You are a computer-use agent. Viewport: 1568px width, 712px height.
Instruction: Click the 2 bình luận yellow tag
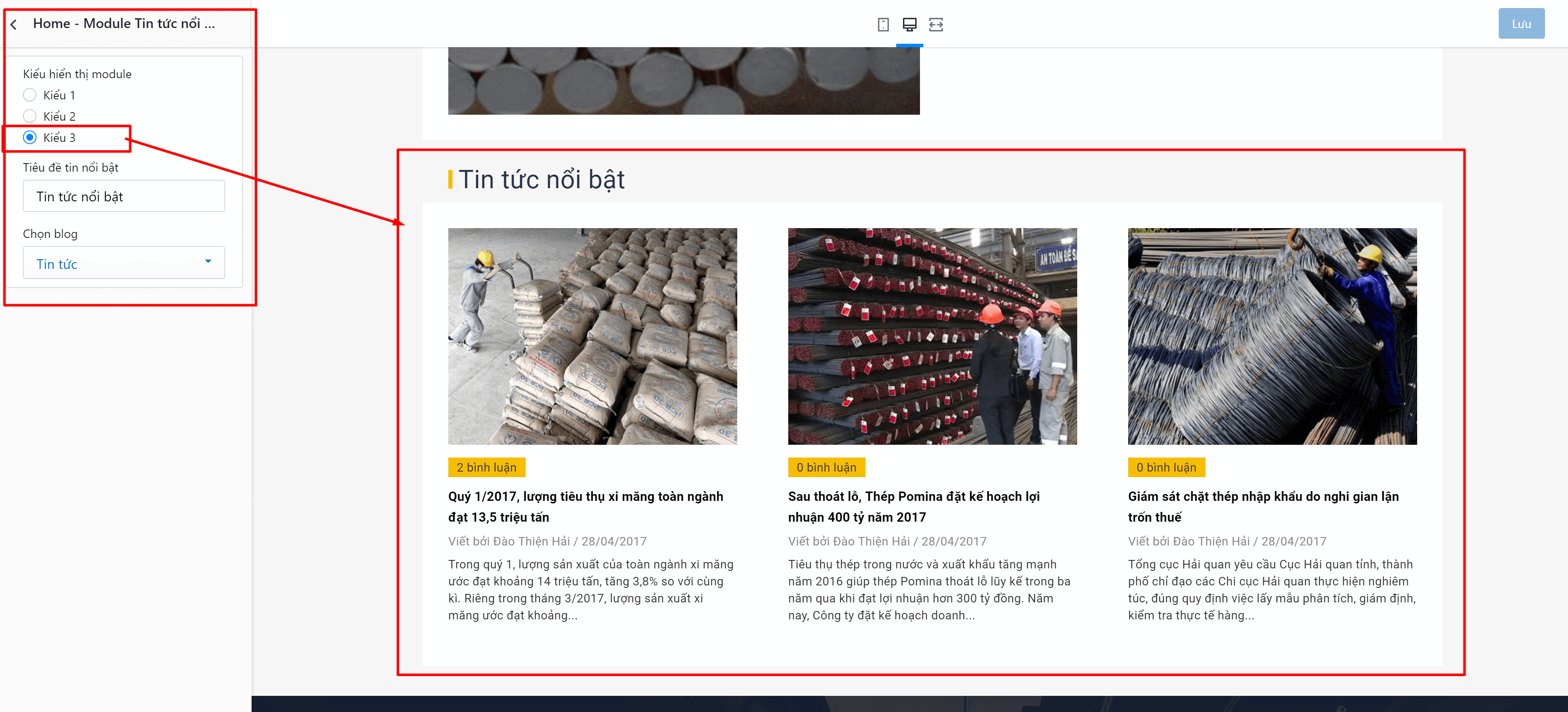(x=487, y=467)
